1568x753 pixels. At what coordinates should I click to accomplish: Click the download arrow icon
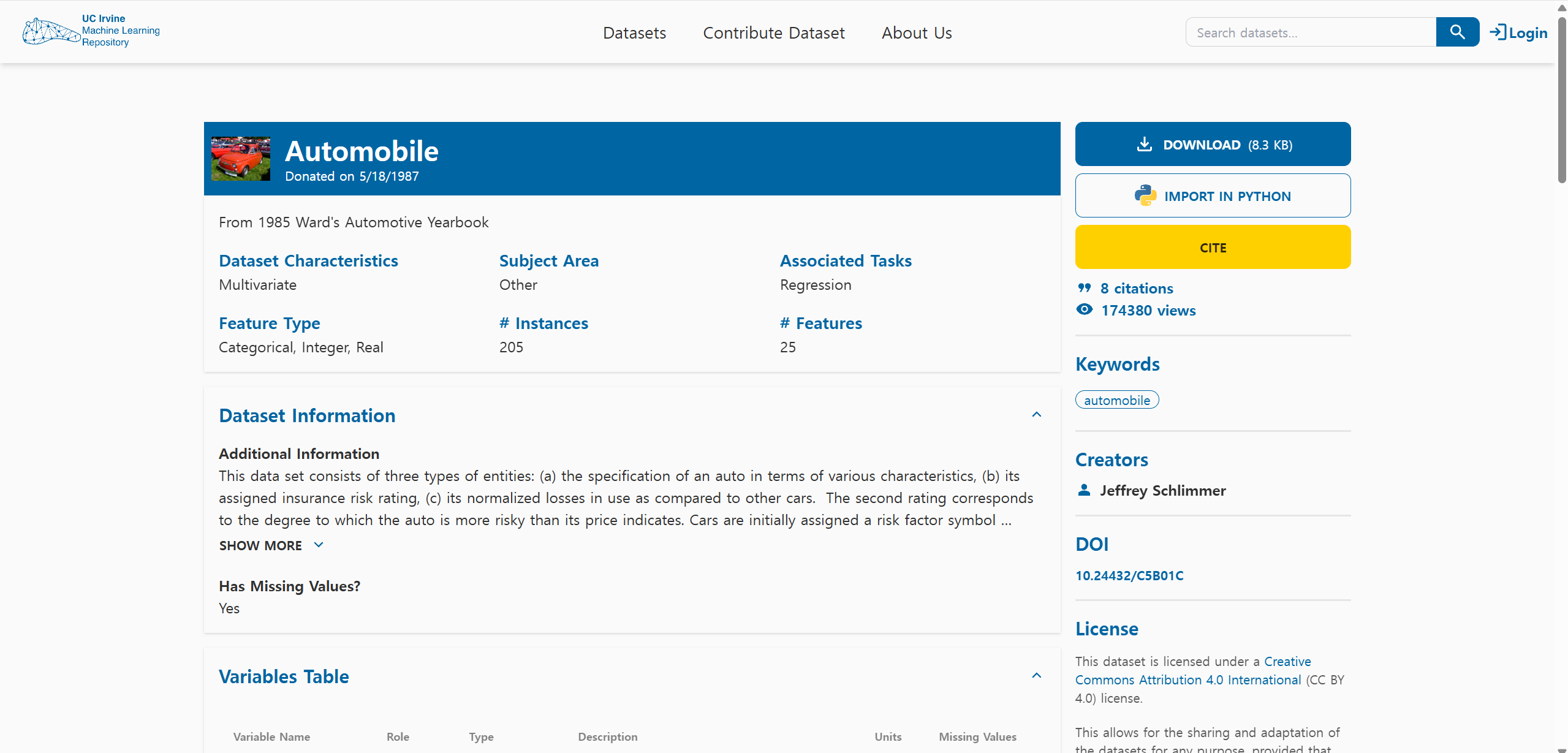[x=1144, y=145]
